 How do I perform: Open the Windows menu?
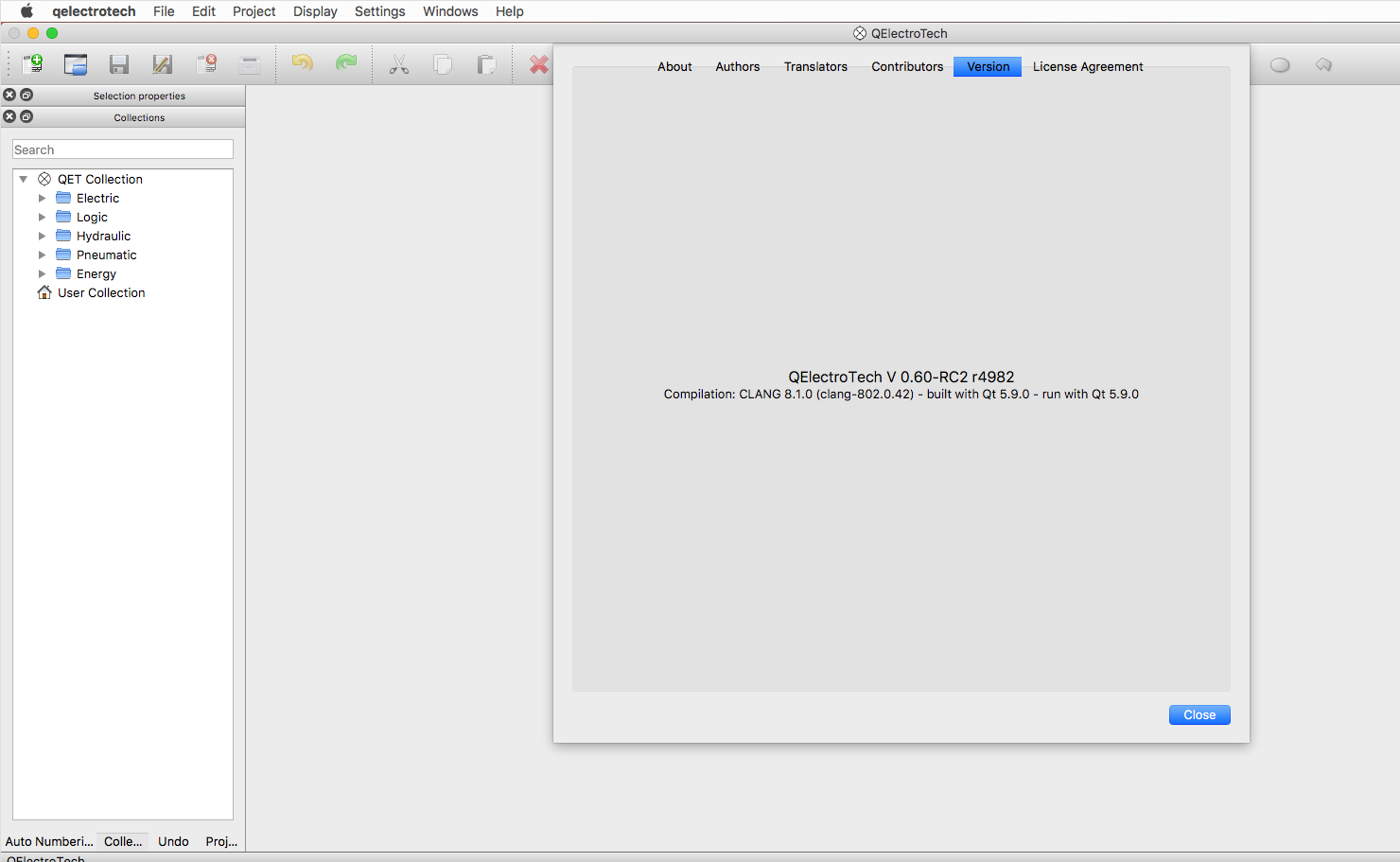[450, 11]
